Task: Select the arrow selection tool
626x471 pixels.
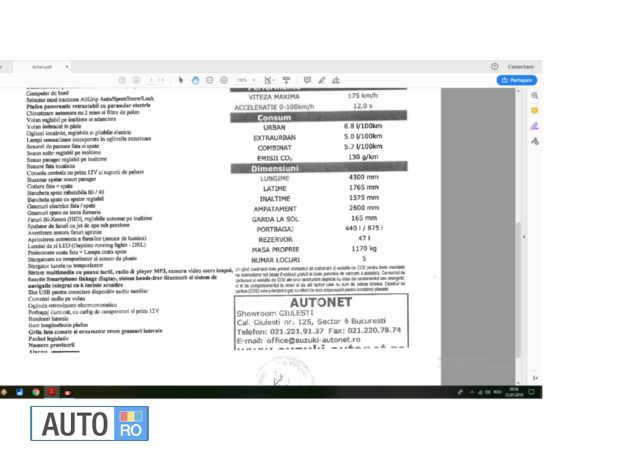Action: (x=181, y=79)
